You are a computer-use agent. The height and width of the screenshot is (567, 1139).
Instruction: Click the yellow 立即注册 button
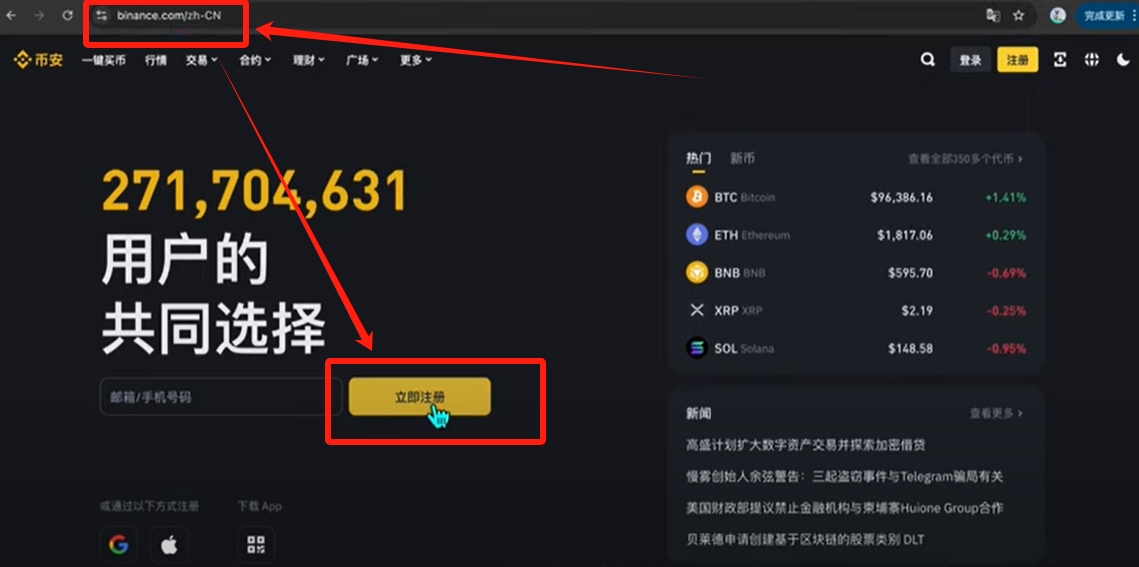tap(420, 397)
